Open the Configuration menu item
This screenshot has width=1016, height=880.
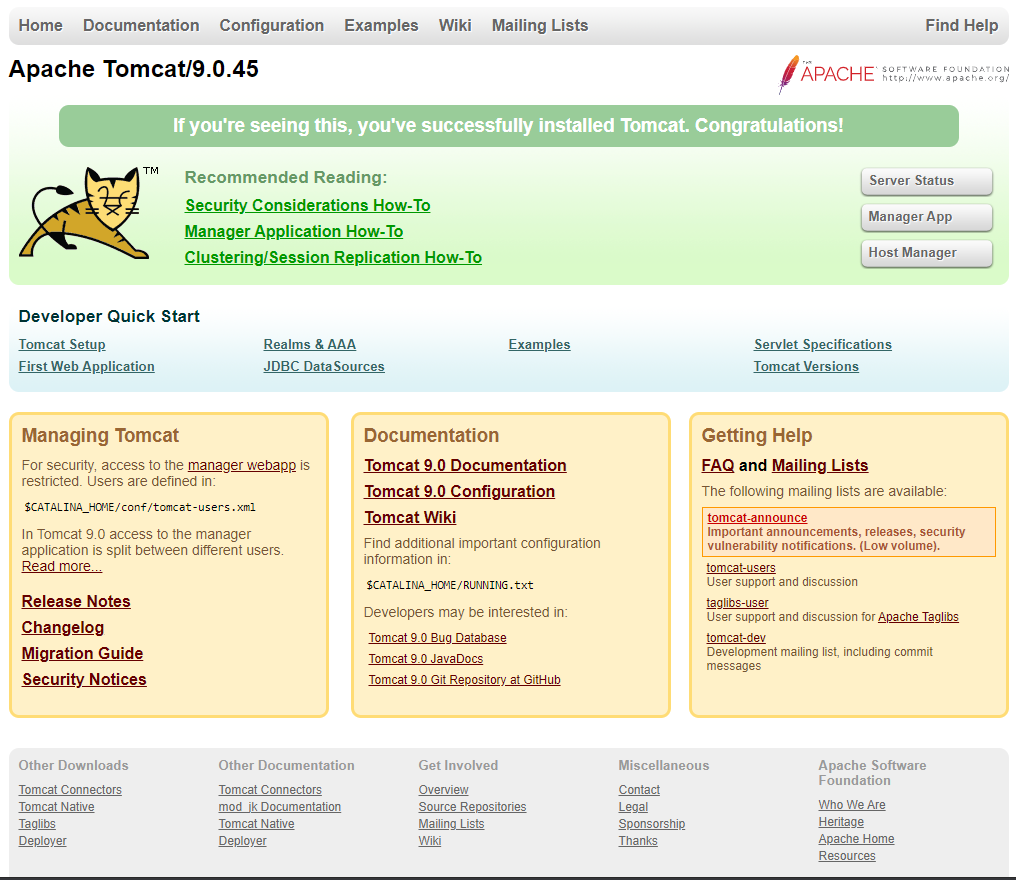[271, 25]
